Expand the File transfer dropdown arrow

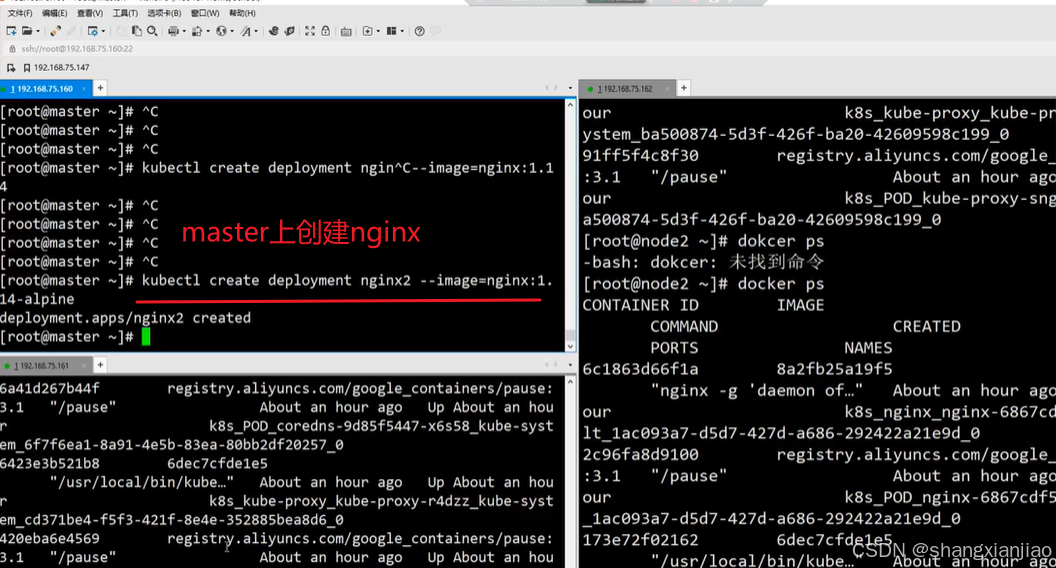(x=208, y=31)
